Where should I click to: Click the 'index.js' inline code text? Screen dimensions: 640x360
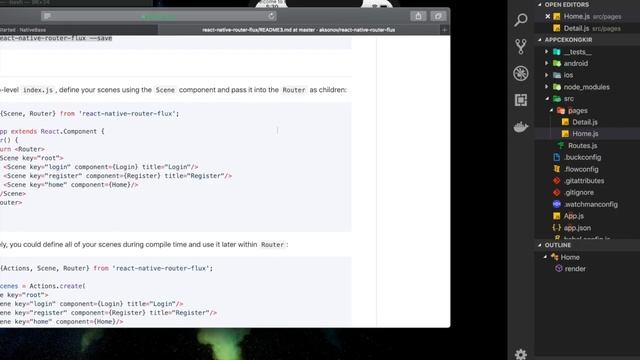point(38,90)
